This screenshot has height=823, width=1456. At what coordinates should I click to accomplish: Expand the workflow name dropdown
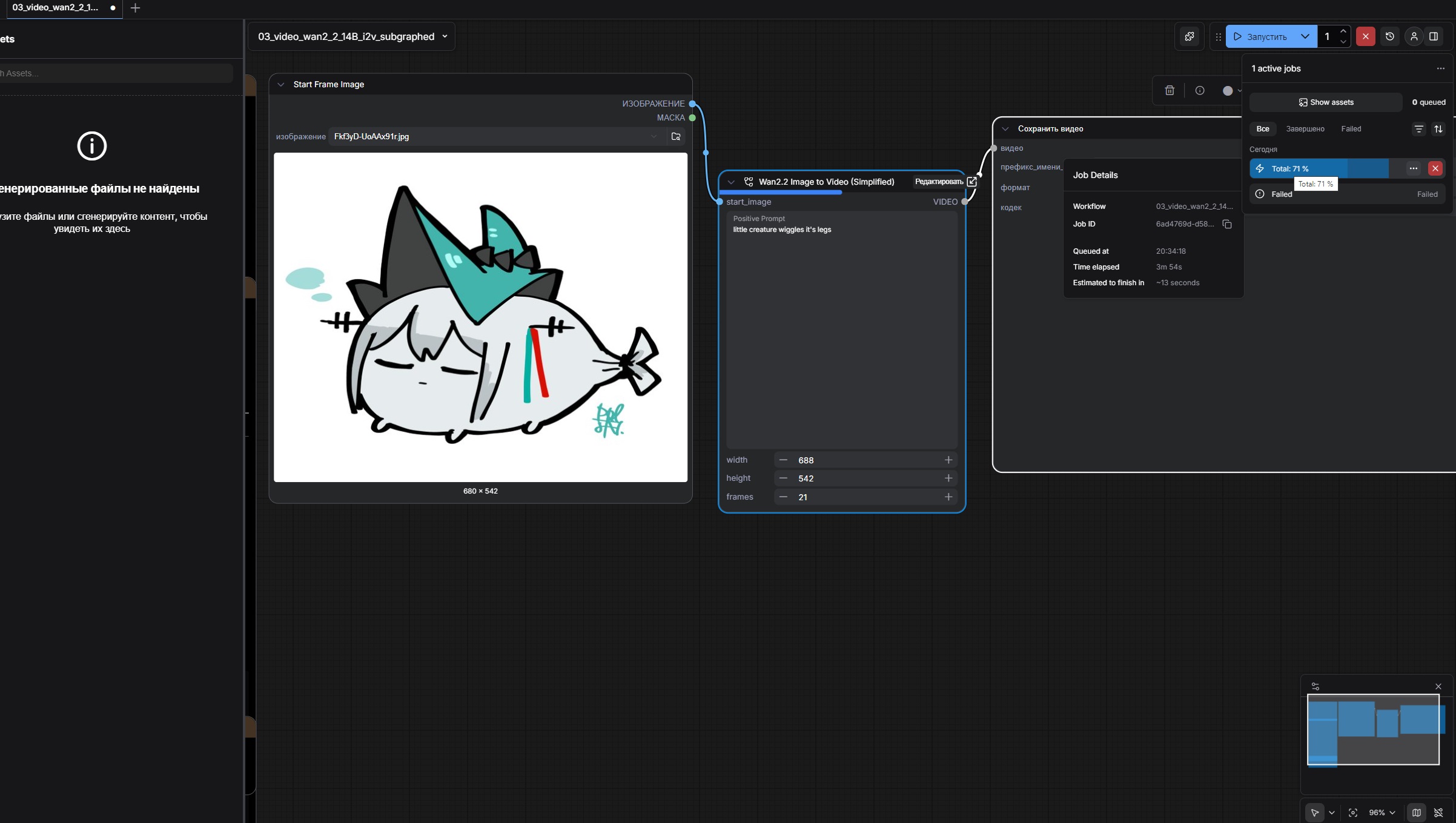tap(445, 36)
